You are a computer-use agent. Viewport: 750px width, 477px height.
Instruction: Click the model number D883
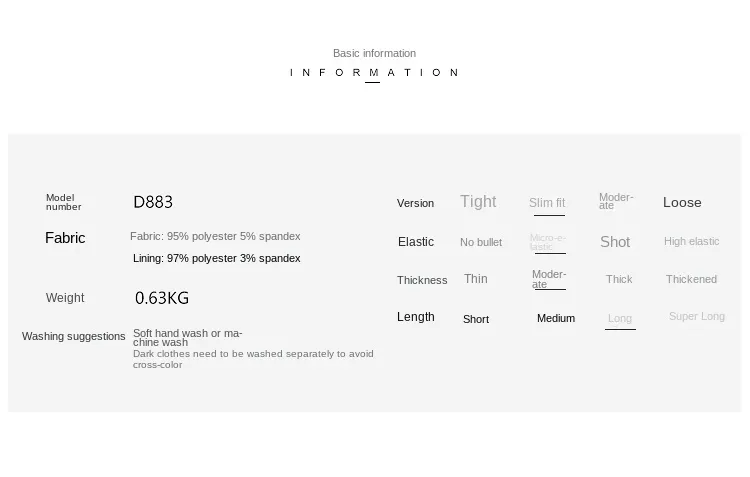[153, 202]
